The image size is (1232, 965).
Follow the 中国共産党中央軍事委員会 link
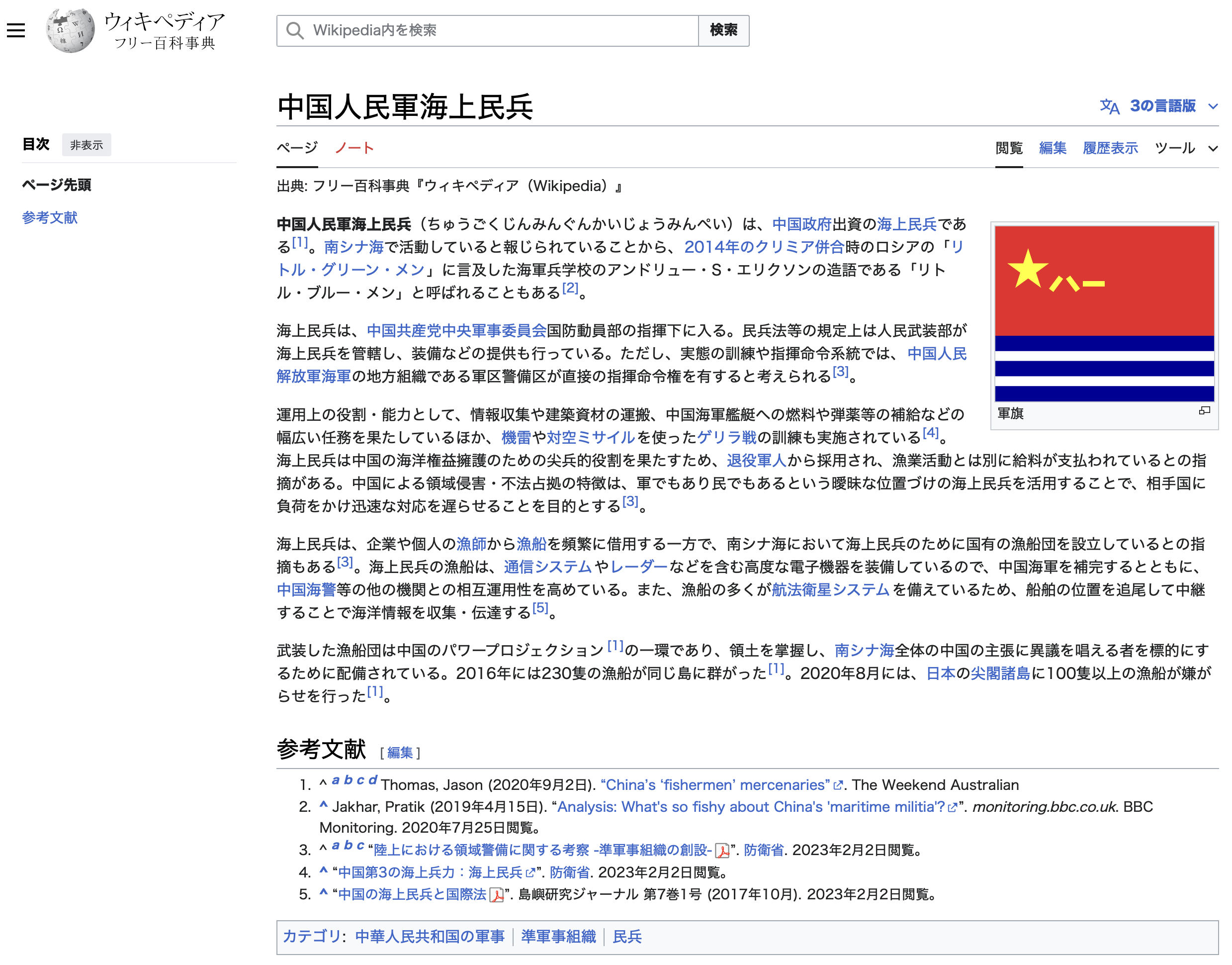coord(456,331)
